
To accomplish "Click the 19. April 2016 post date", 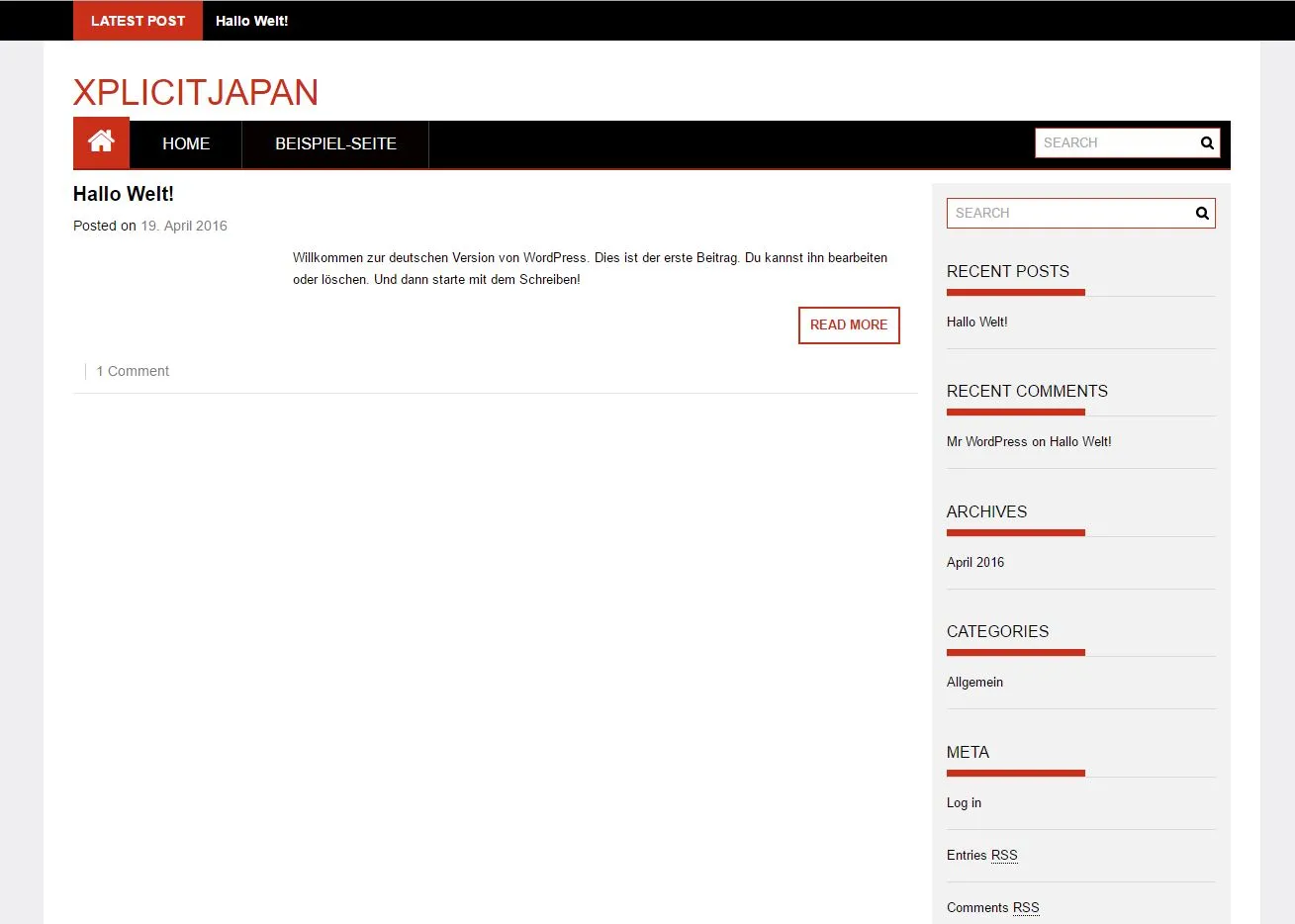I will pyautogui.click(x=184, y=226).
